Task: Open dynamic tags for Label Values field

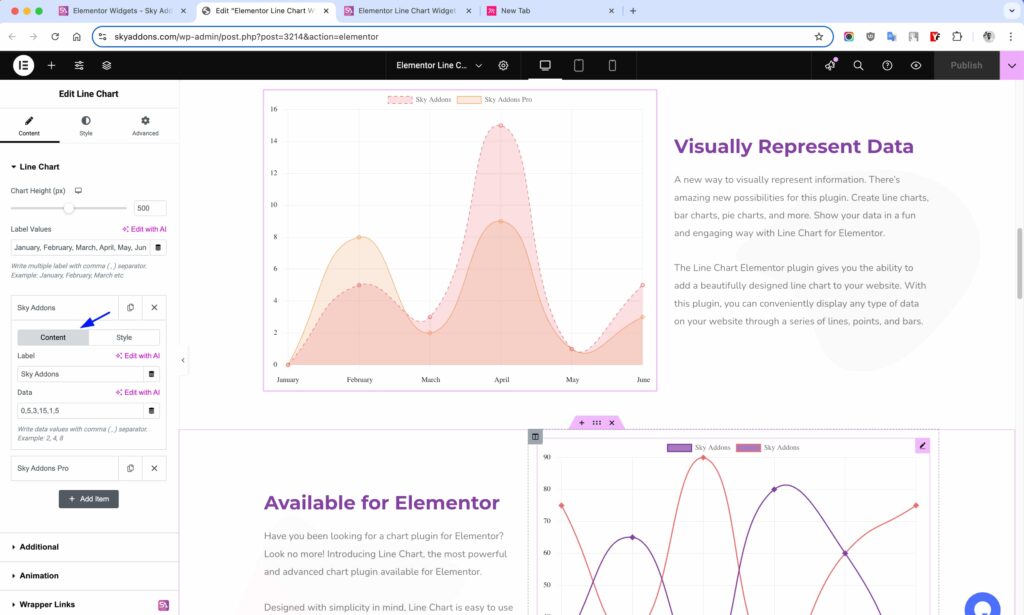Action: coord(158,247)
